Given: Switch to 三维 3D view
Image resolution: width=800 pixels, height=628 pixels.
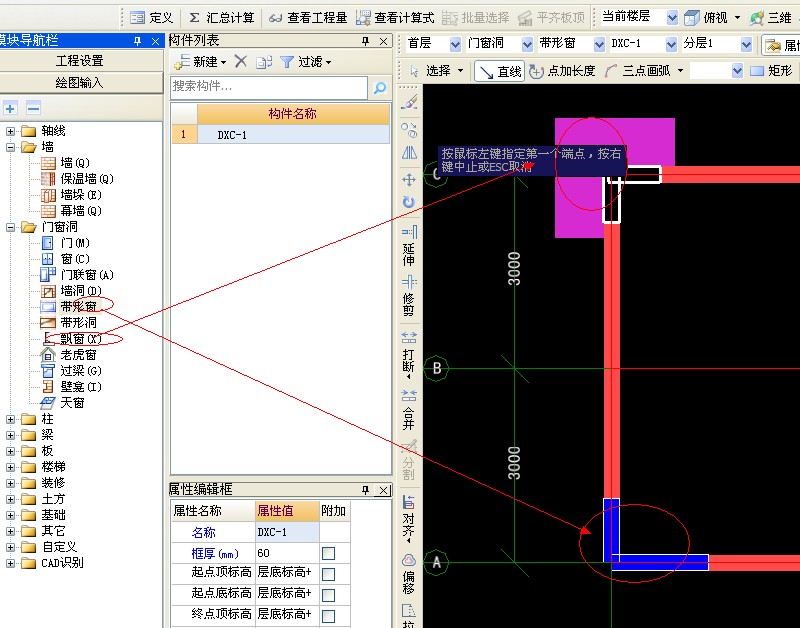Looking at the screenshot, I should pos(771,18).
